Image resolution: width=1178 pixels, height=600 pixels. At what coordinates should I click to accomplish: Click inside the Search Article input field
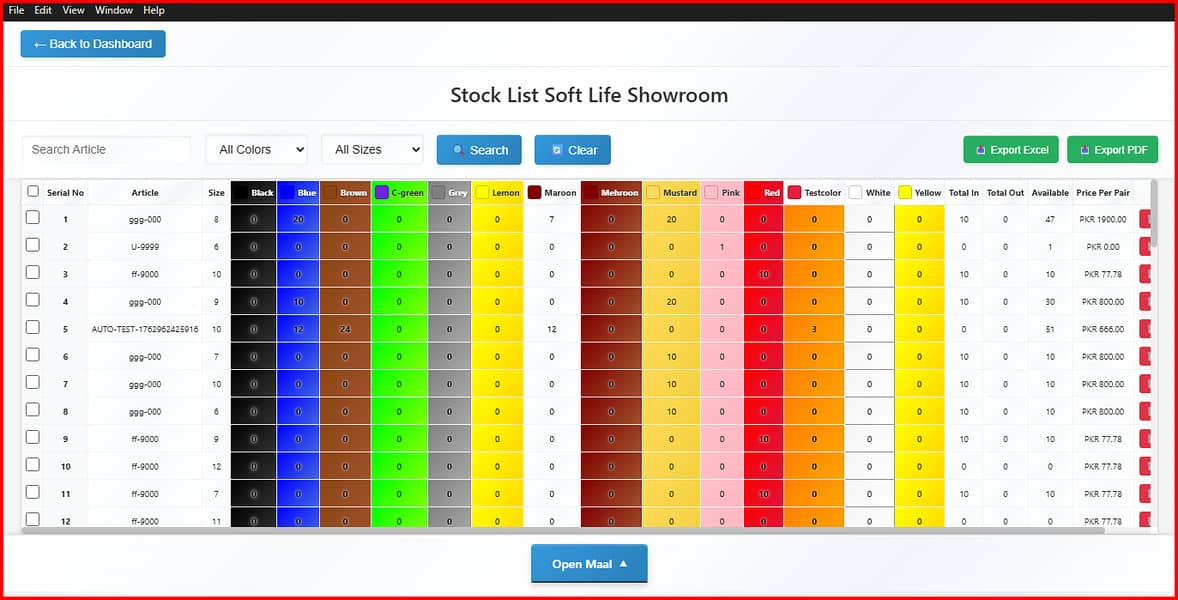point(105,149)
